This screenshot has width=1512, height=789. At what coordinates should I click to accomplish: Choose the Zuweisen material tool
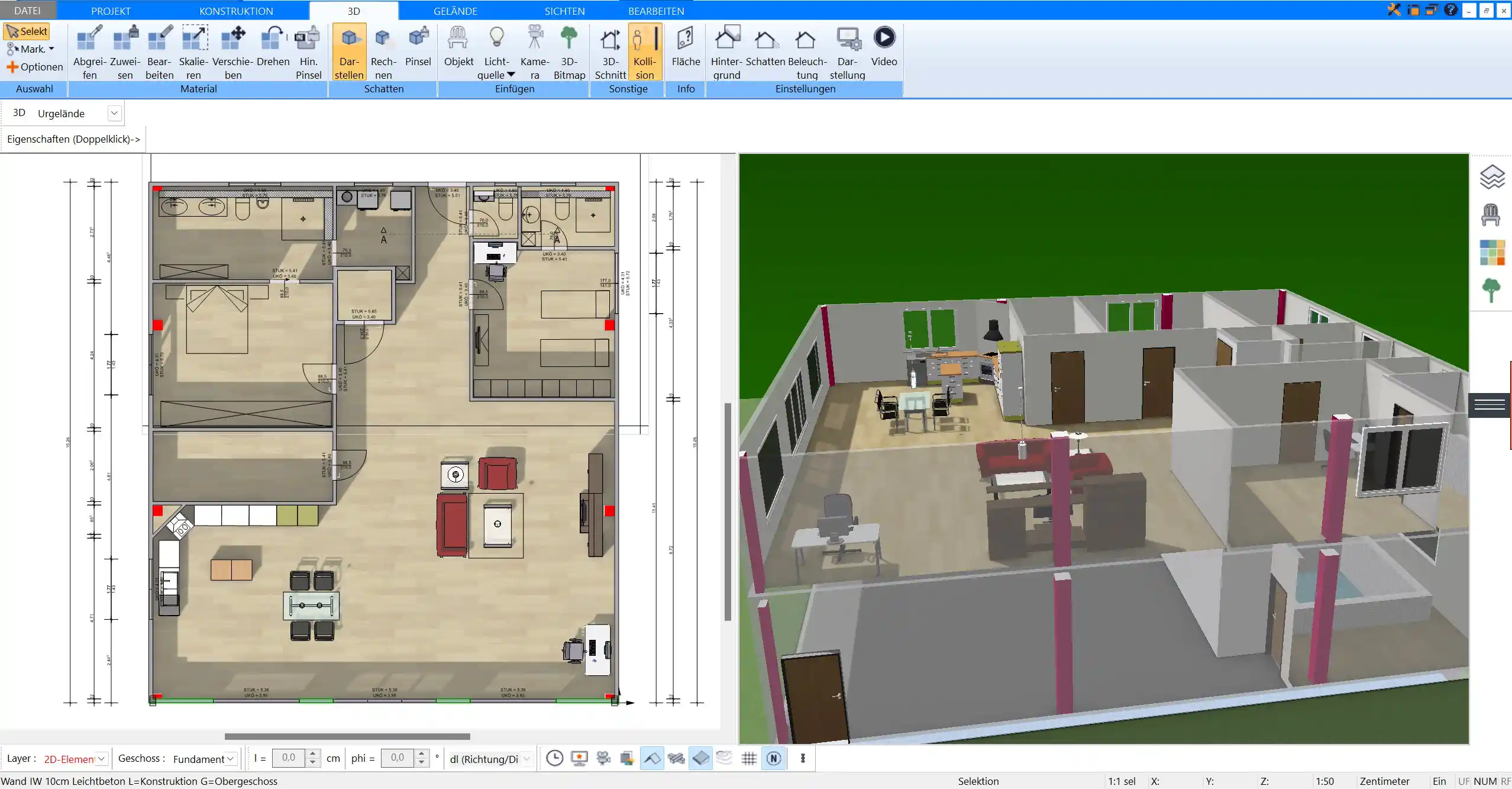point(125,52)
